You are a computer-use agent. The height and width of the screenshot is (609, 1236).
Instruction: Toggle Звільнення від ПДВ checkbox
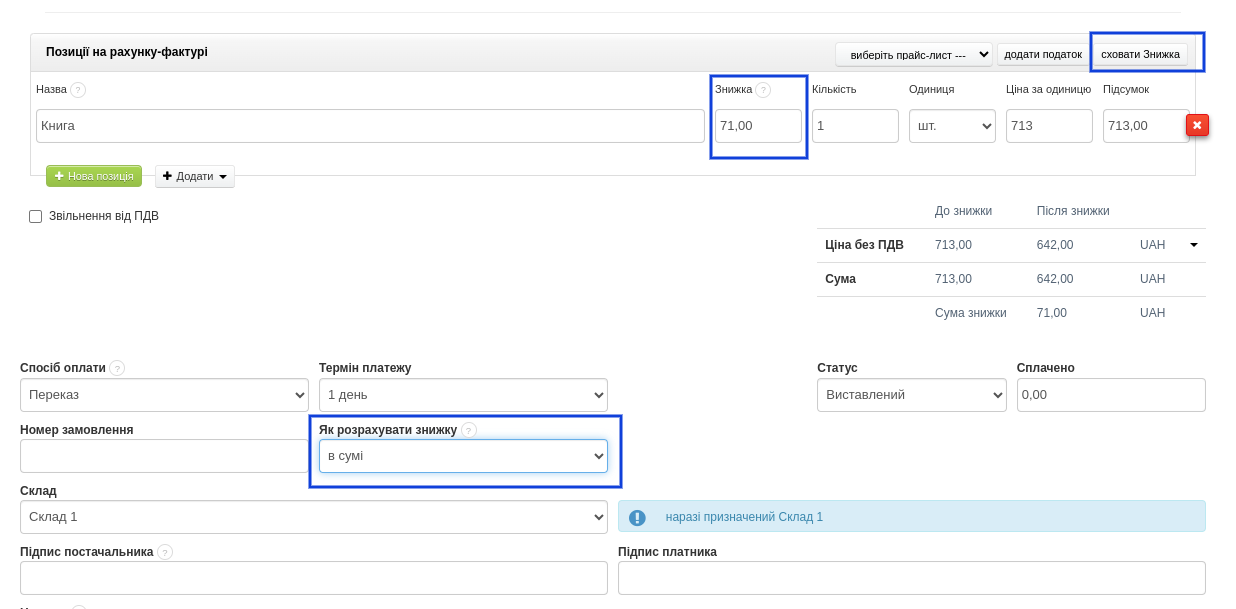click(36, 216)
